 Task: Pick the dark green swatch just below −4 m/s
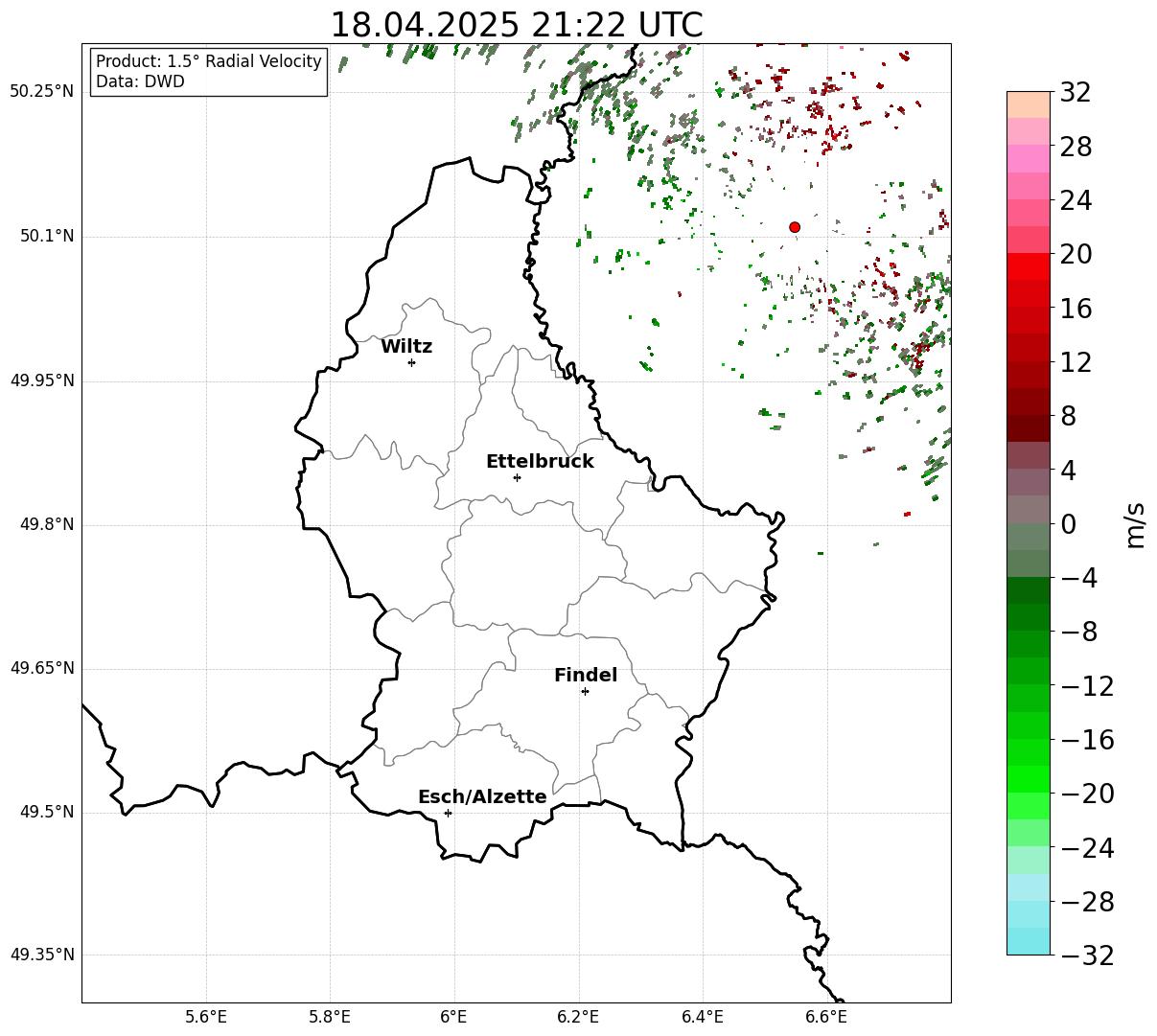pyautogui.click(x=1029, y=590)
